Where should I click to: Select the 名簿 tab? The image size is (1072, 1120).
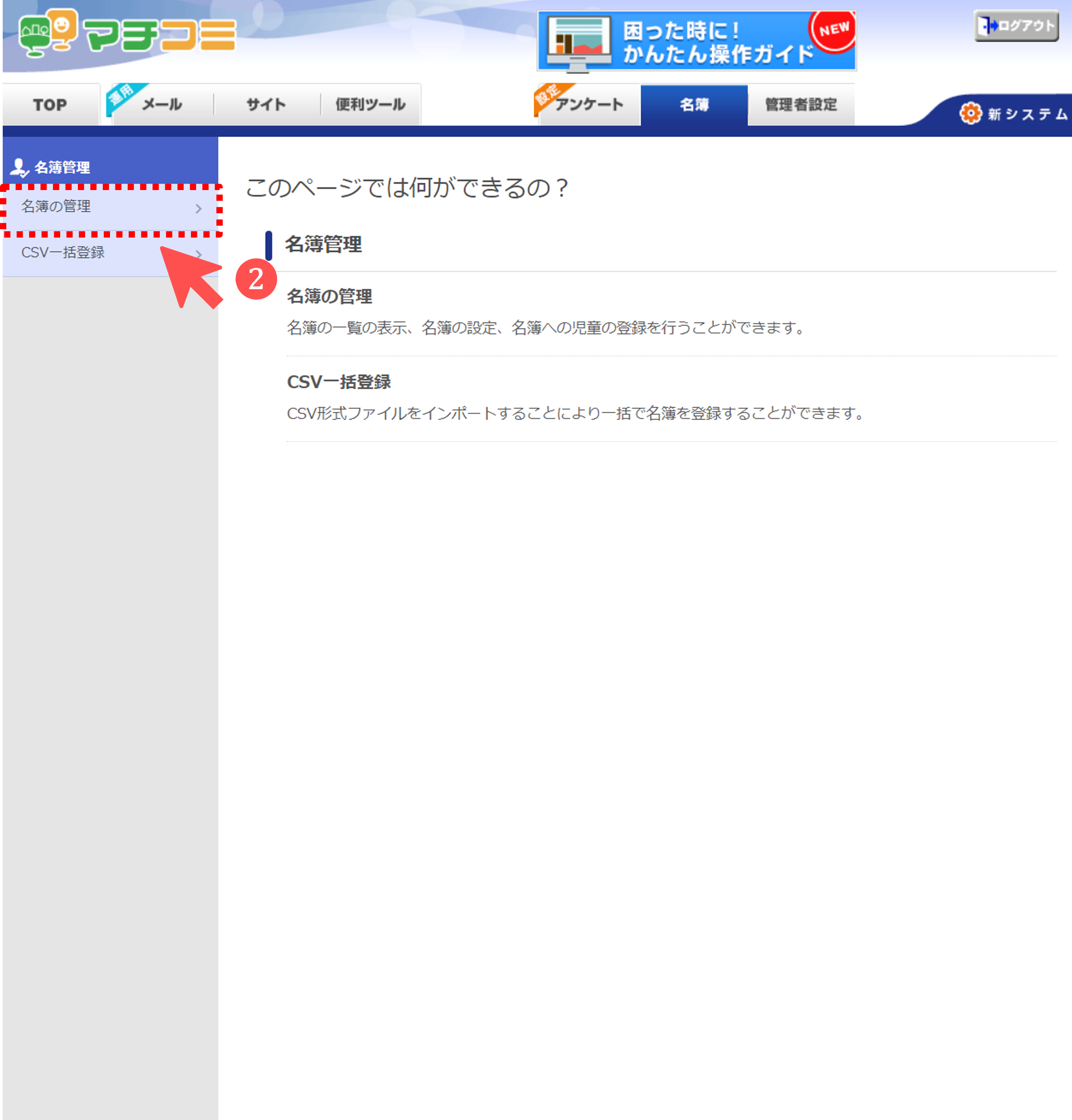pyautogui.click(x=694, y=105)
